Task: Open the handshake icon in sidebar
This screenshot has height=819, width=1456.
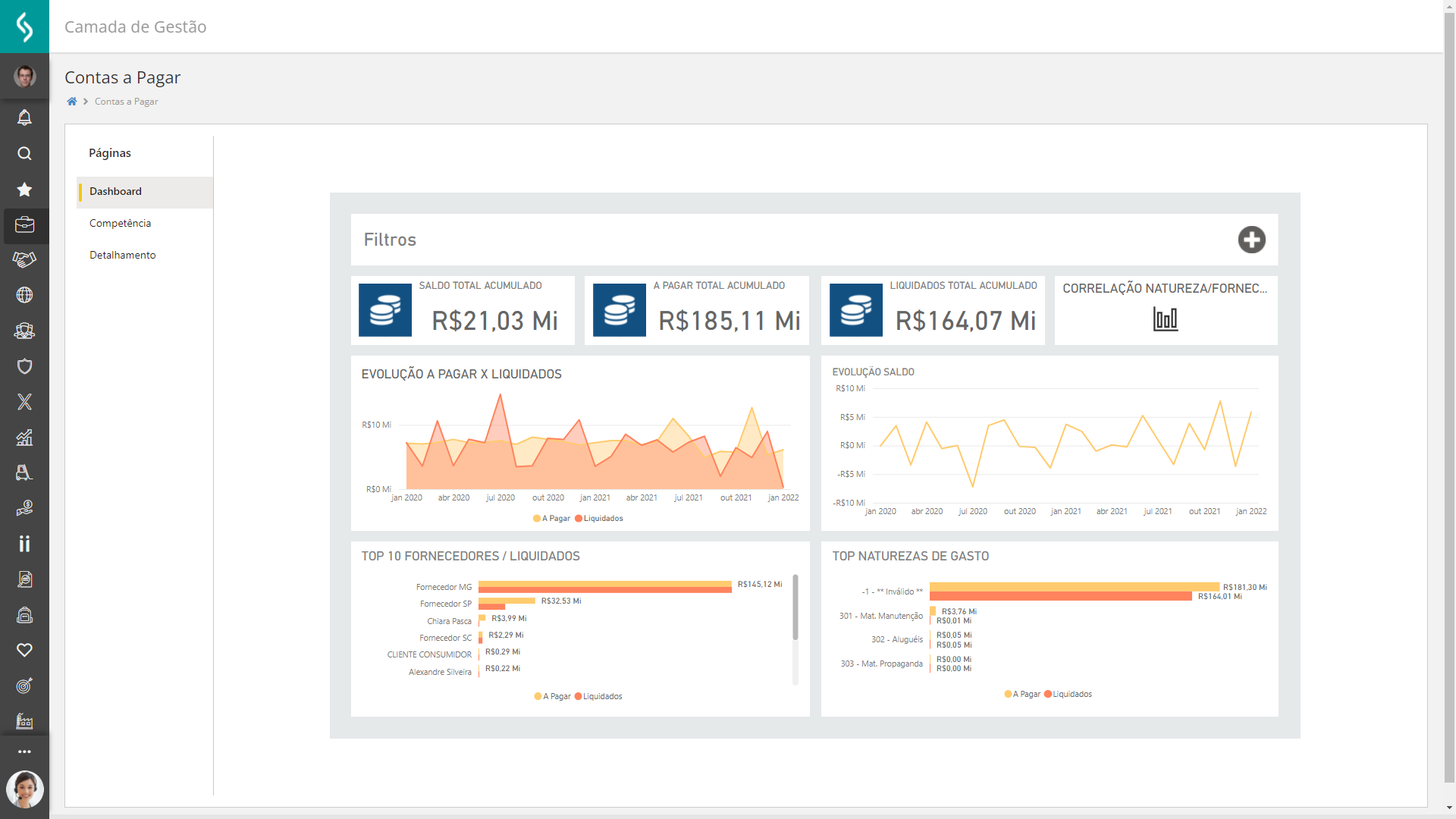Action: [24, 260]
